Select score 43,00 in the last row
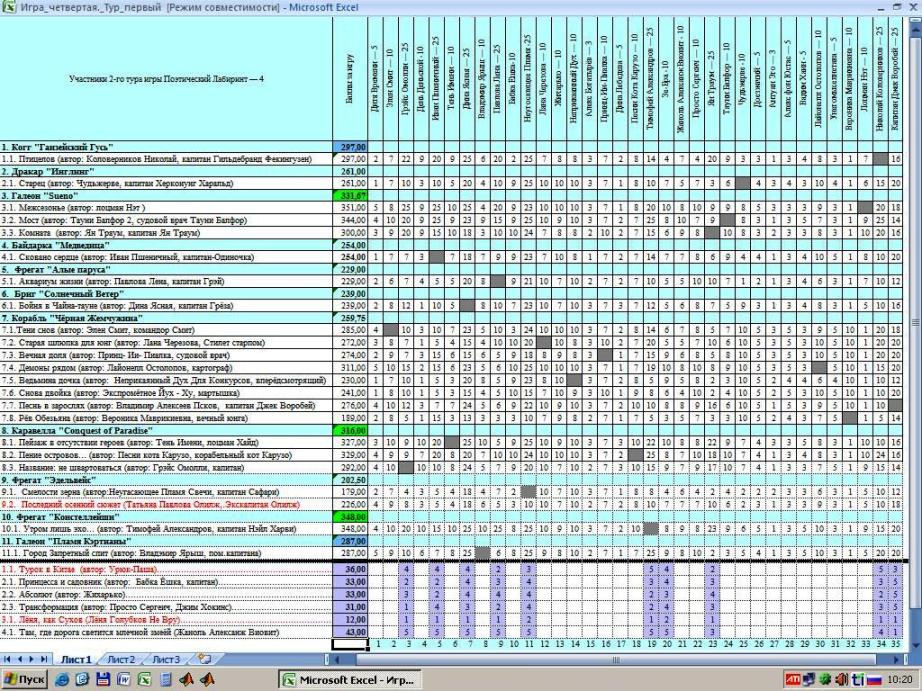The width and height of the screenshot is (922, 691). (350, 632)
